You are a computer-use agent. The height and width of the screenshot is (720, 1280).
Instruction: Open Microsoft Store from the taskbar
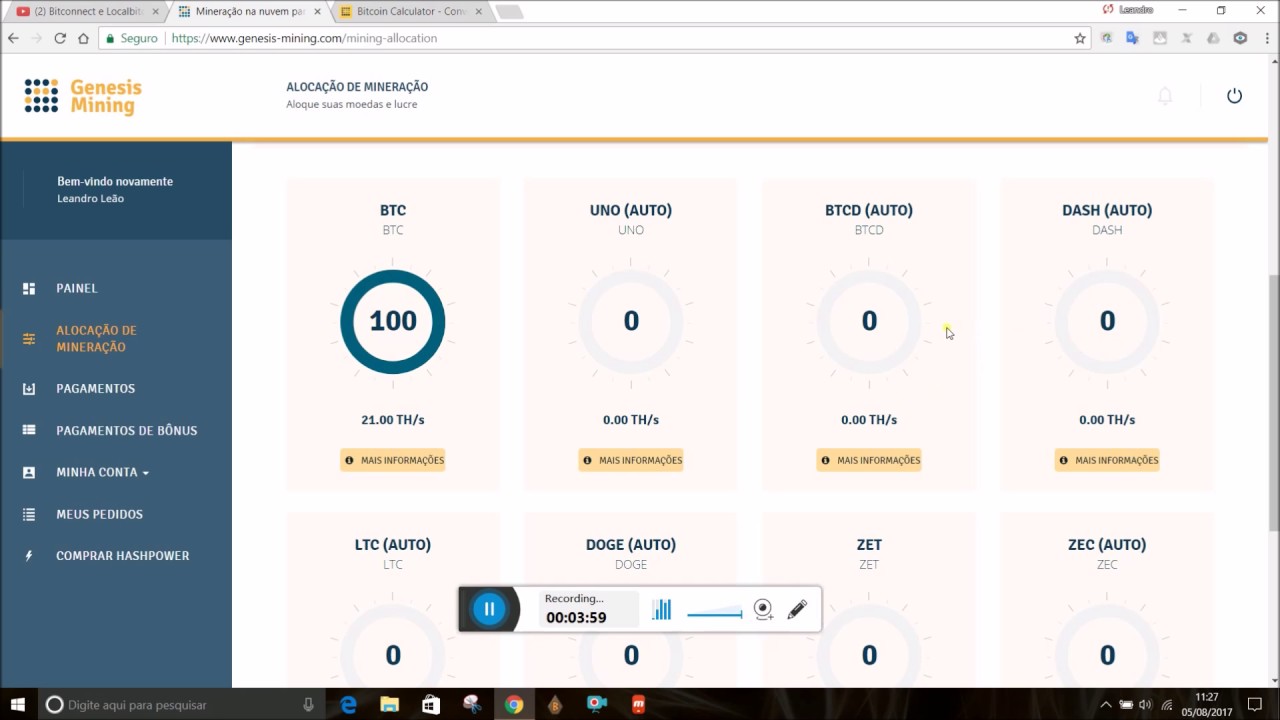tap(431, 705)
